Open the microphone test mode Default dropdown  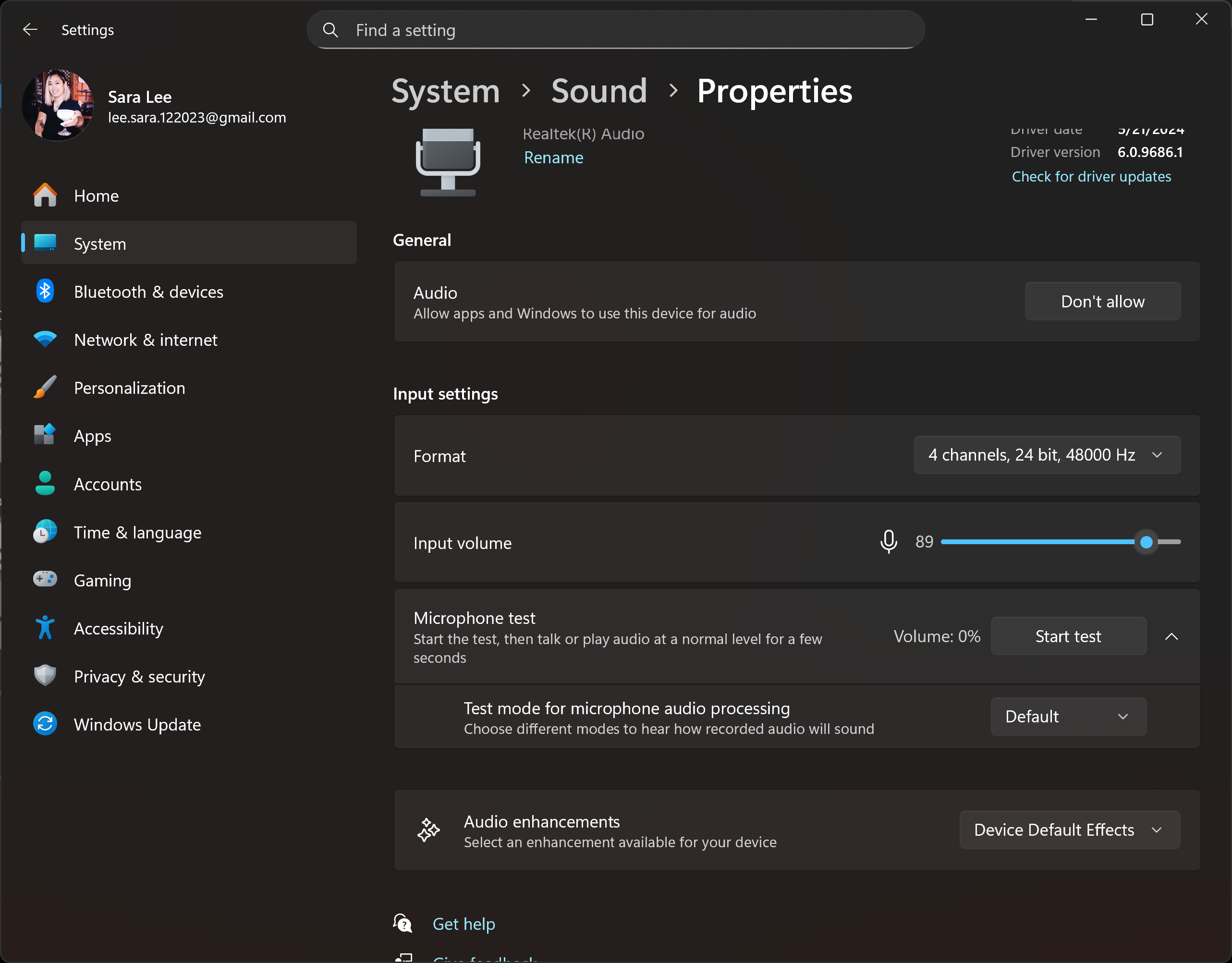click(1068, 717)
